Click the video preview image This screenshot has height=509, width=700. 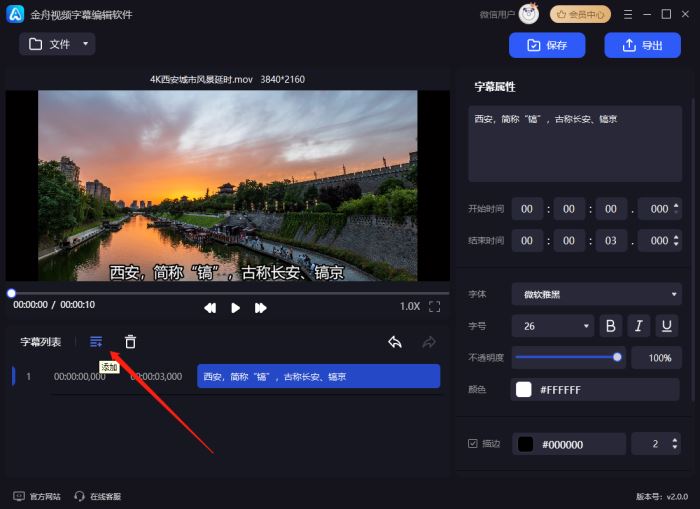[228, 186]
